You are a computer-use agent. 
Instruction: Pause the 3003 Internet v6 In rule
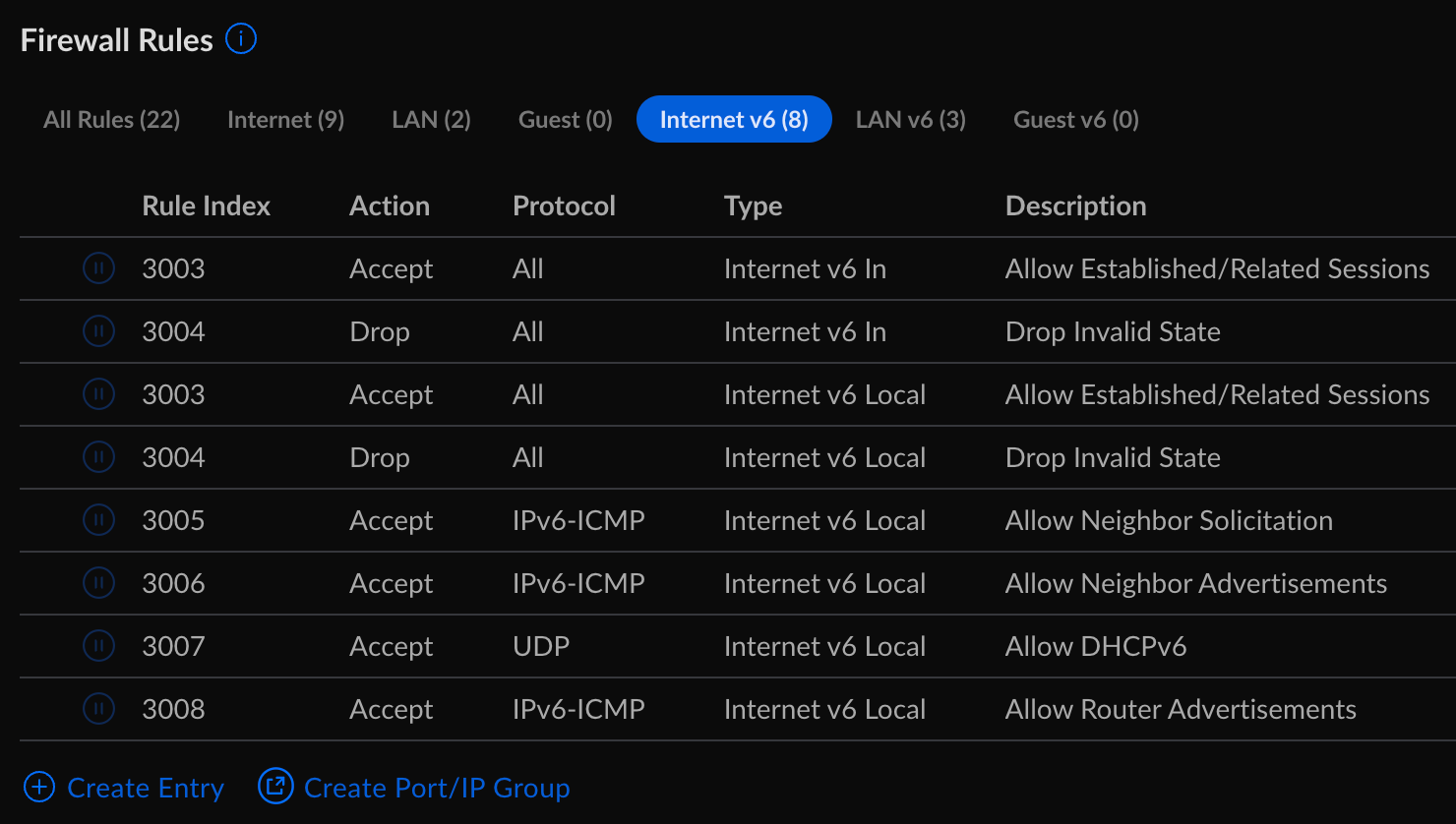pos(98,267)
